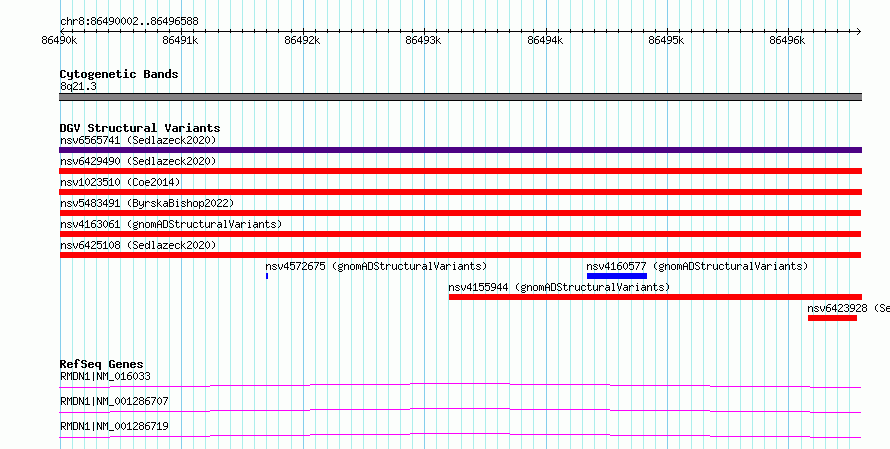890x449 pixels.
Task: Click the 86496k ruler tick label
Action: pos(788,40)
